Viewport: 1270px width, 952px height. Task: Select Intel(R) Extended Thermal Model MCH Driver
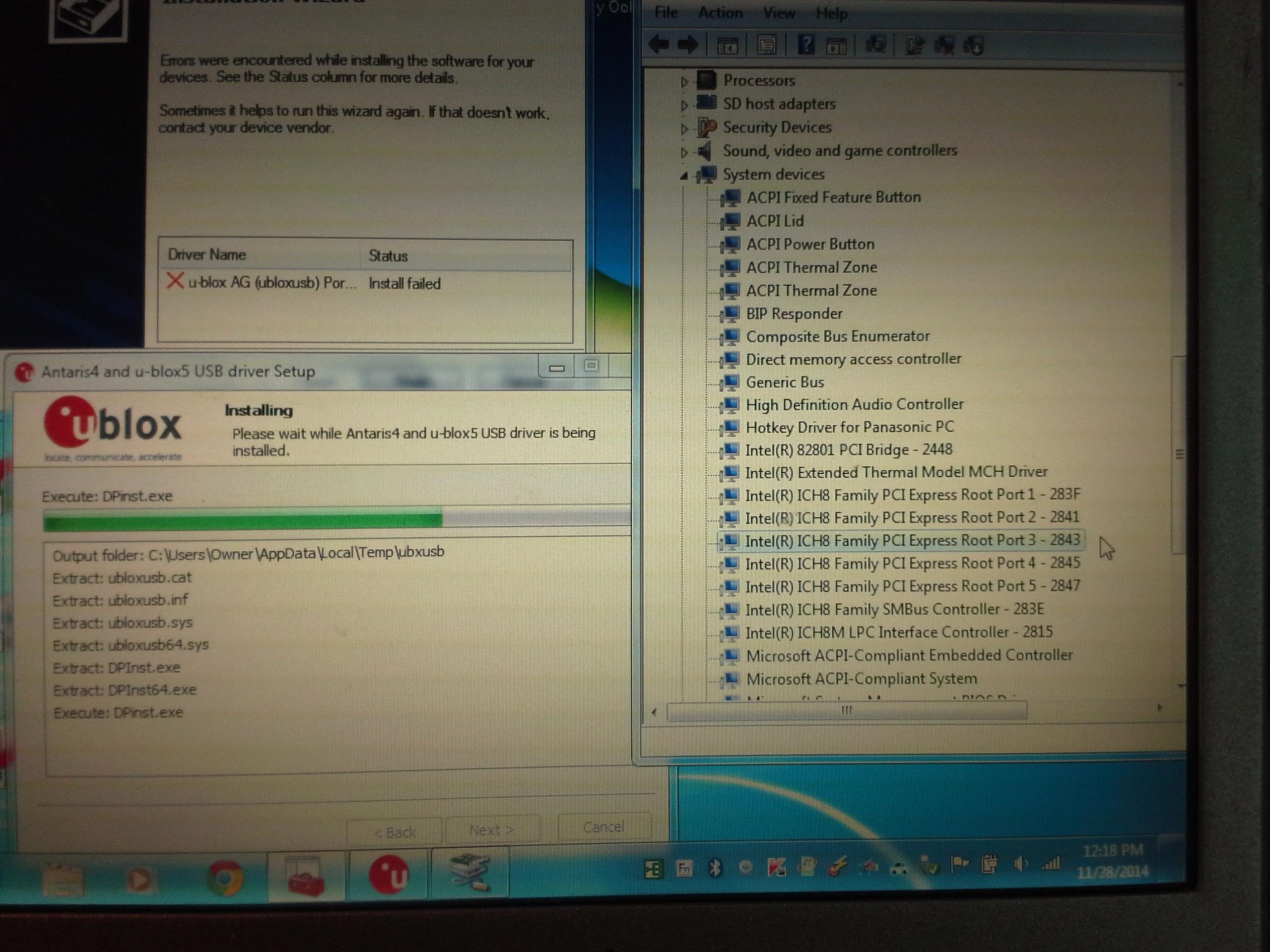(896, 472)
